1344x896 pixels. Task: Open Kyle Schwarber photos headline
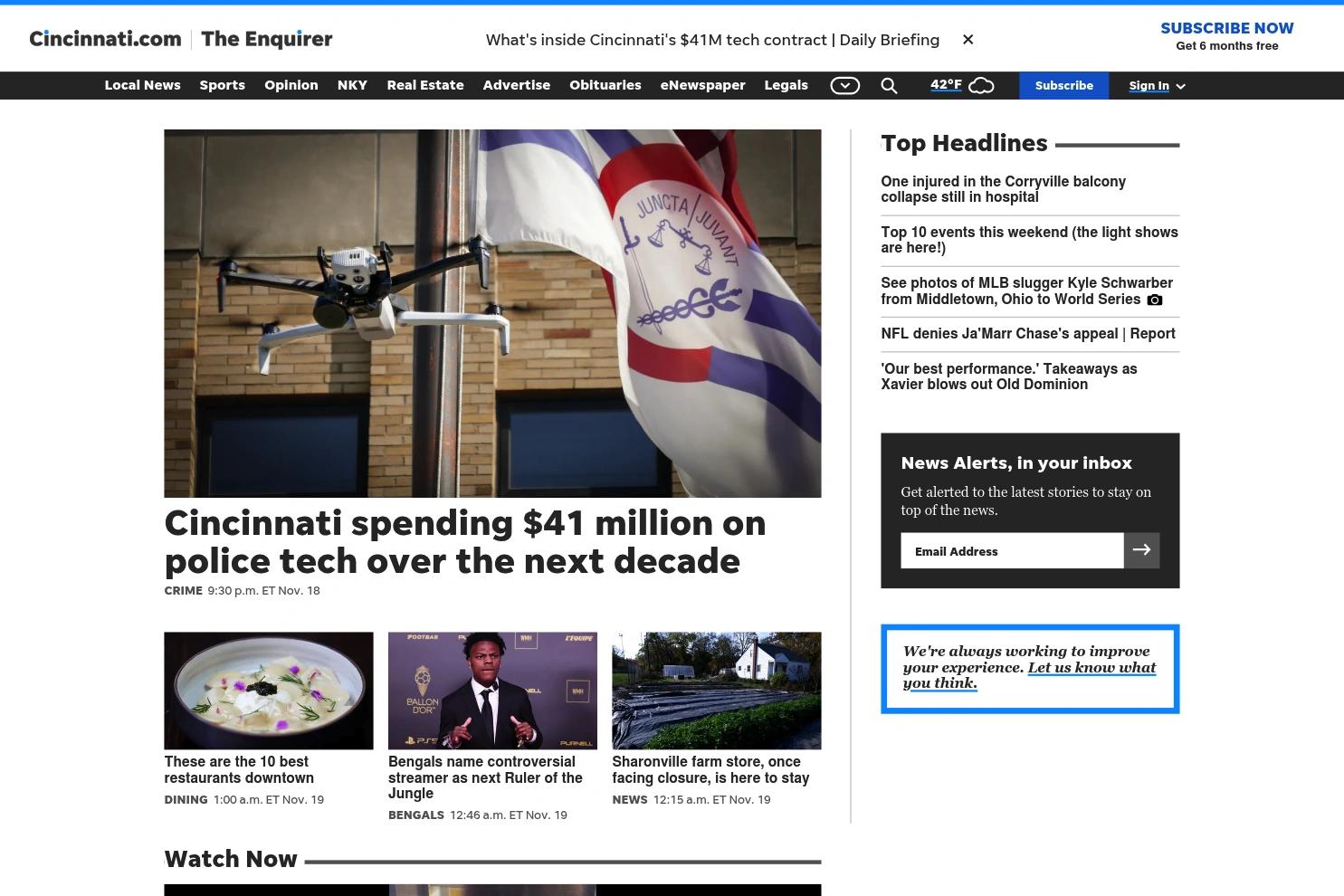pyautogui.click(x=1026, y=291)
